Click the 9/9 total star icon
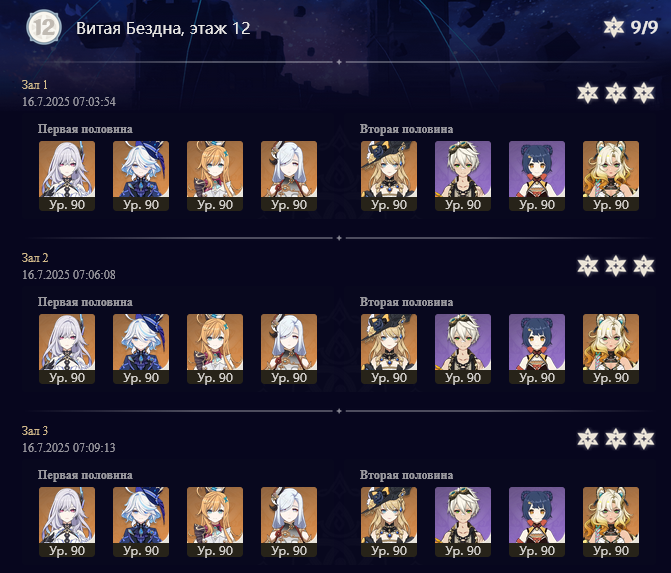This screenshot has height=573, width=671. (x=614, y=27)
